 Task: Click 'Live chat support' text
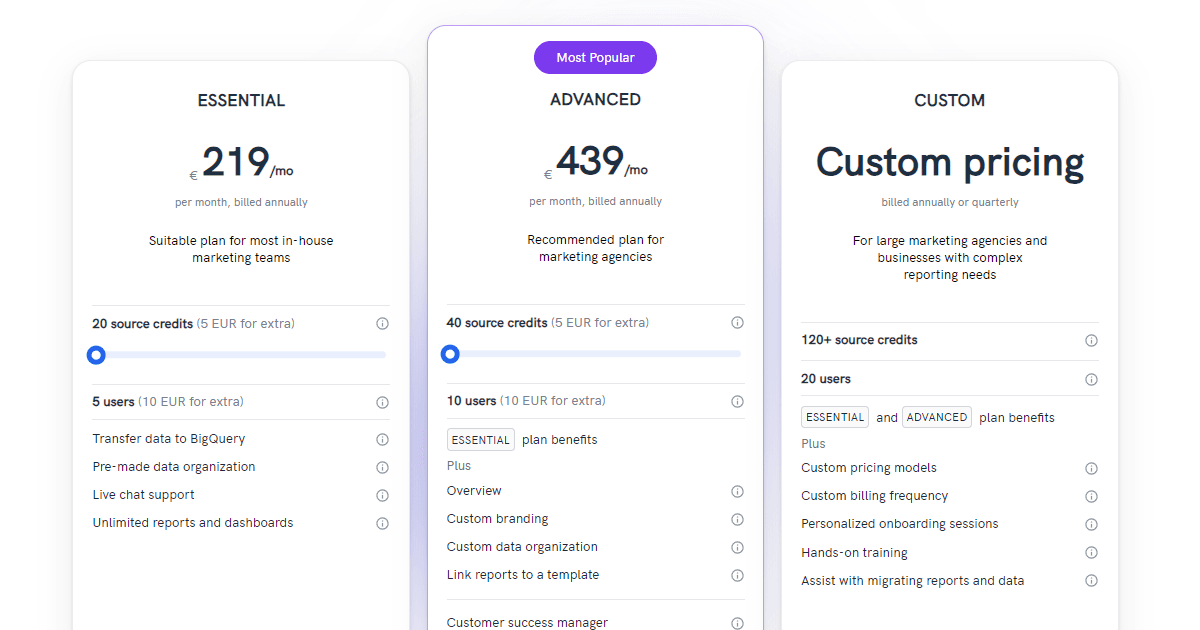point(144,495)
